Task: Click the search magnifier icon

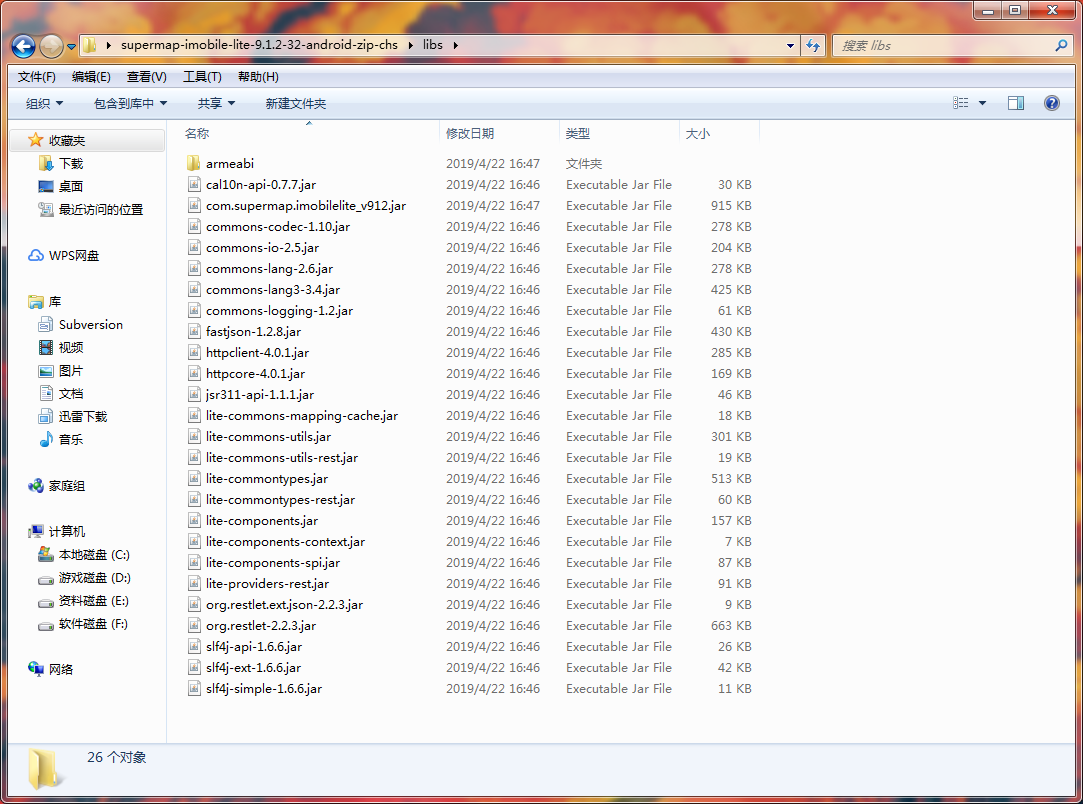Action: 1062,46
